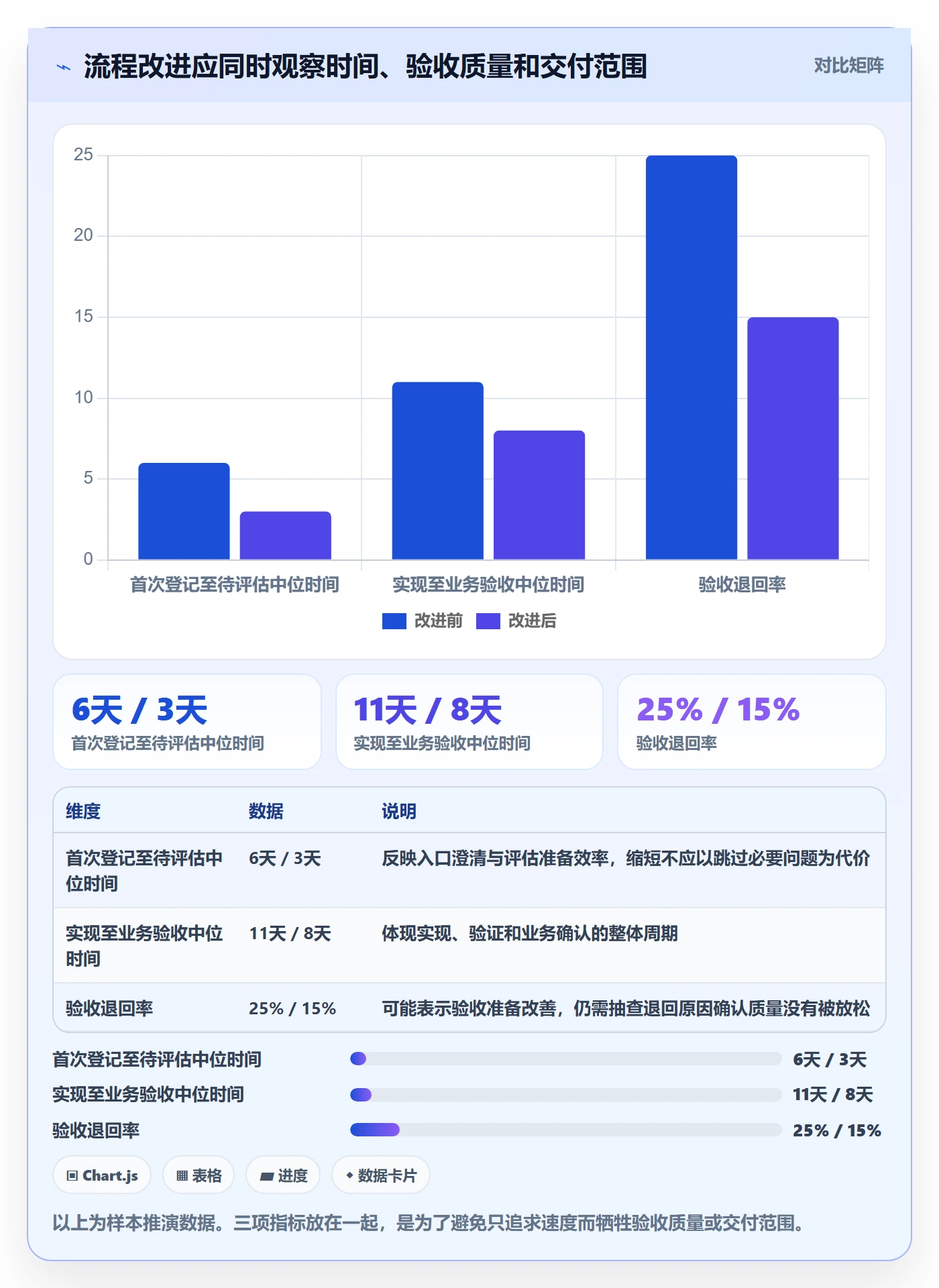
Task: Click the 改进后 bar for 首次登记至待评估中位时间
Action: 286,535
